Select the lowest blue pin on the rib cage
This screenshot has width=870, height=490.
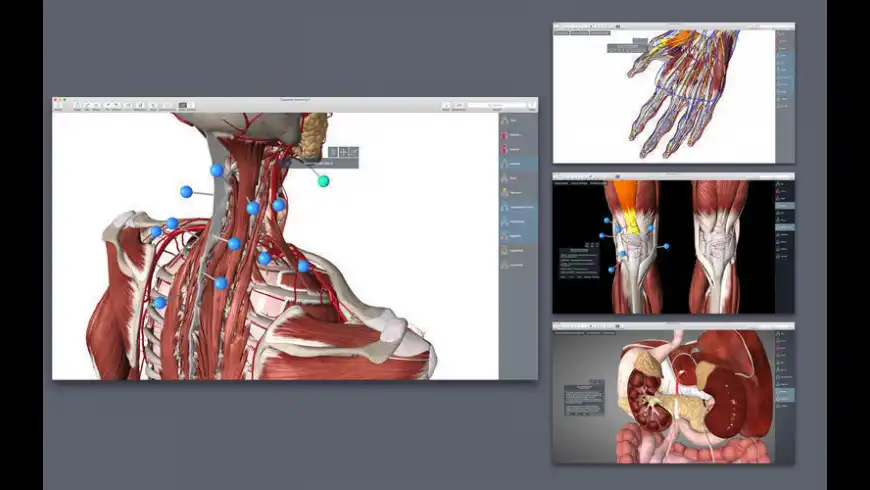[x=160, y=302]
